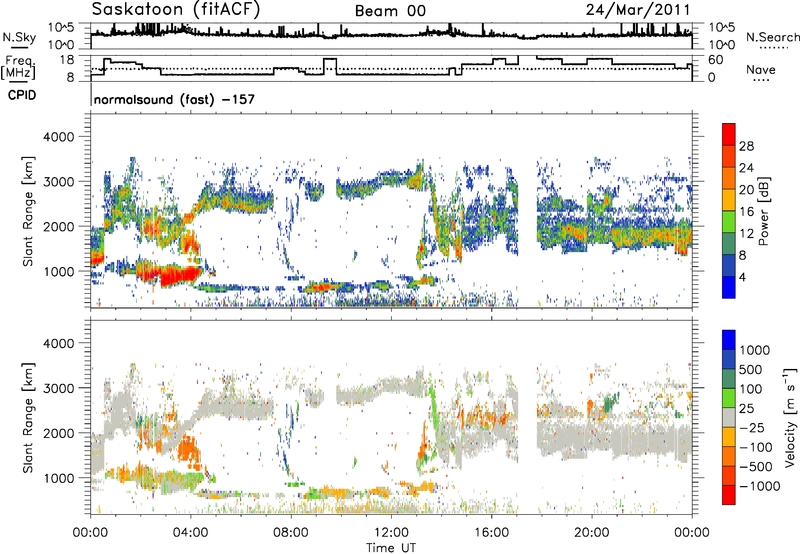This screenshot has height=554, width=800.
Task: Click the dotted line legend under N.Search
Action: (x=774, y=47)
